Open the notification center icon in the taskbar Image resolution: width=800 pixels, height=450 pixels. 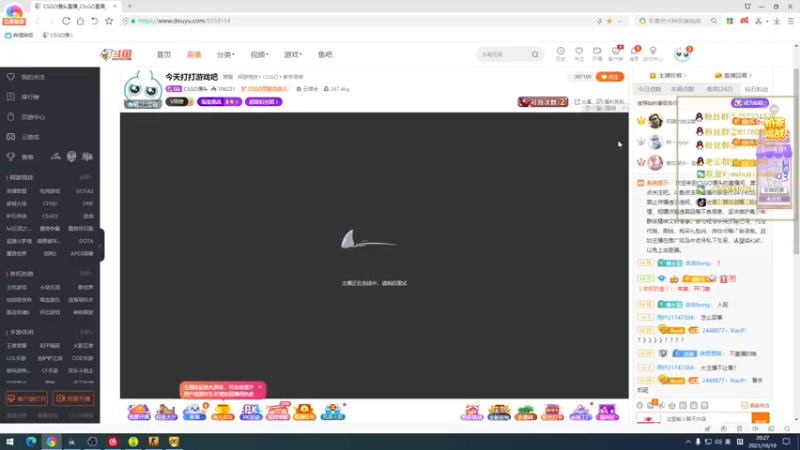786,441
